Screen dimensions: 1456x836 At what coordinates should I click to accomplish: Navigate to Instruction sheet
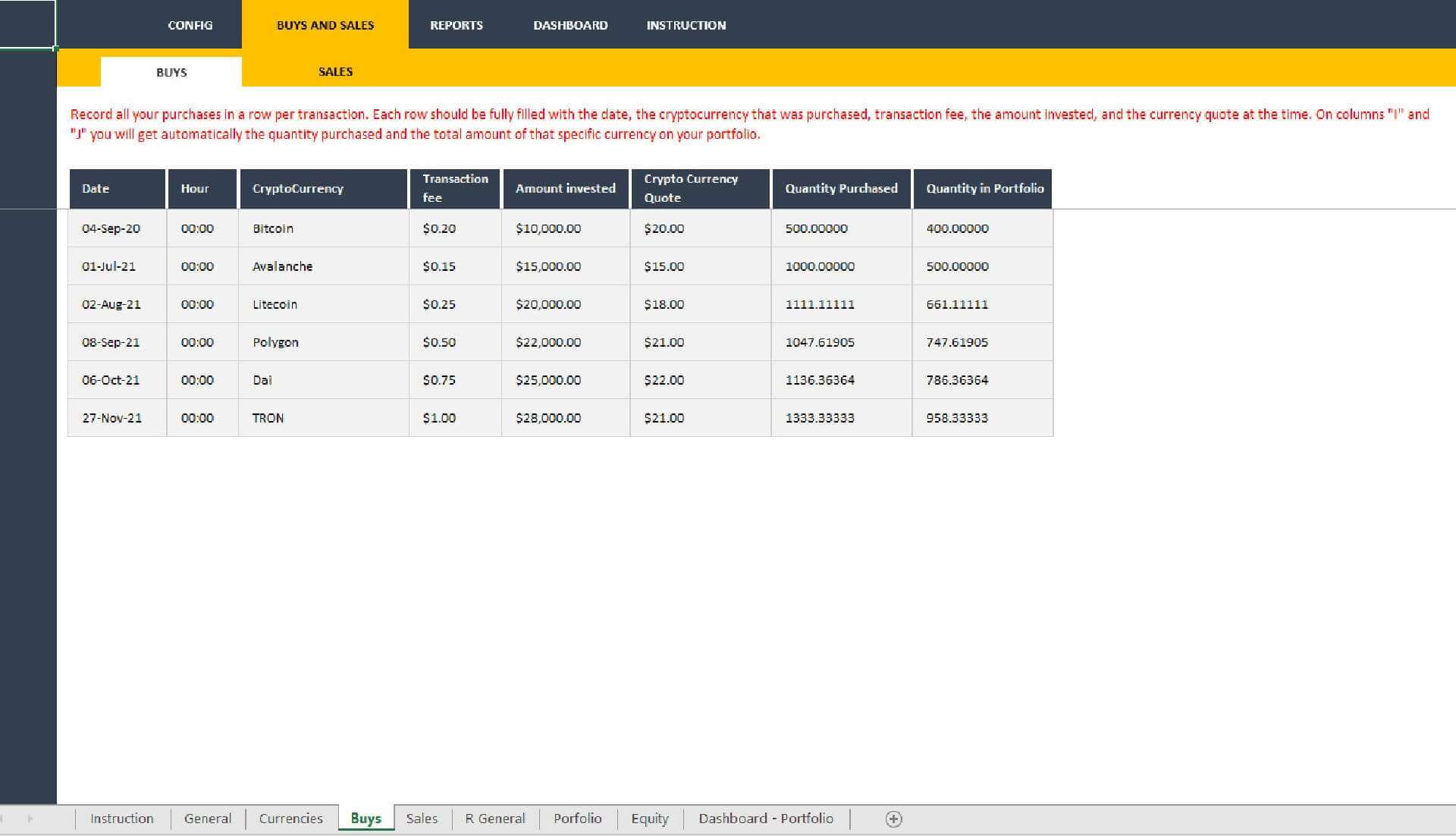click(x=120, y=817)
